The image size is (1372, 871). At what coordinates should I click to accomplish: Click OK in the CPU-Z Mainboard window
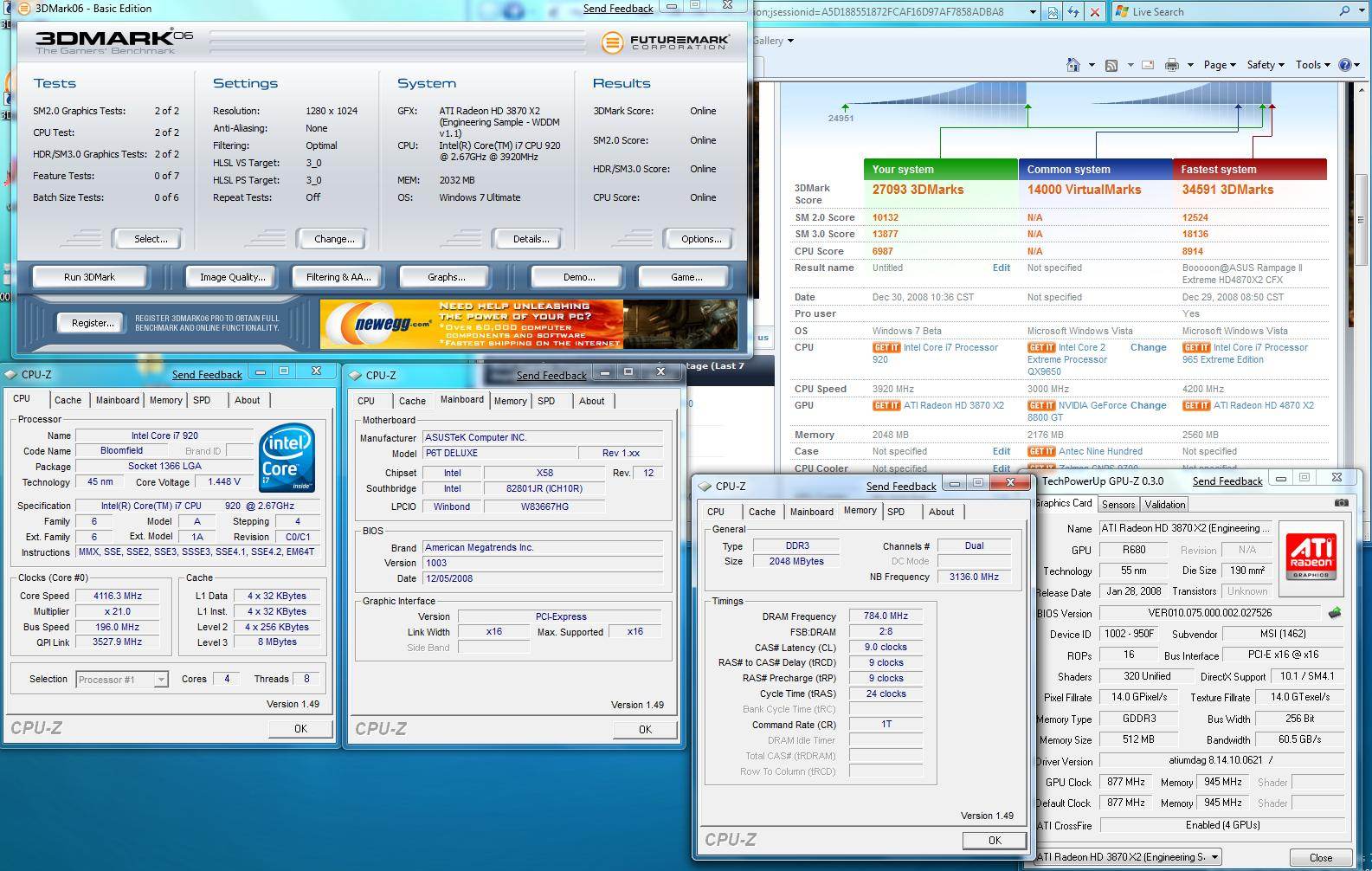coord(645,729)
